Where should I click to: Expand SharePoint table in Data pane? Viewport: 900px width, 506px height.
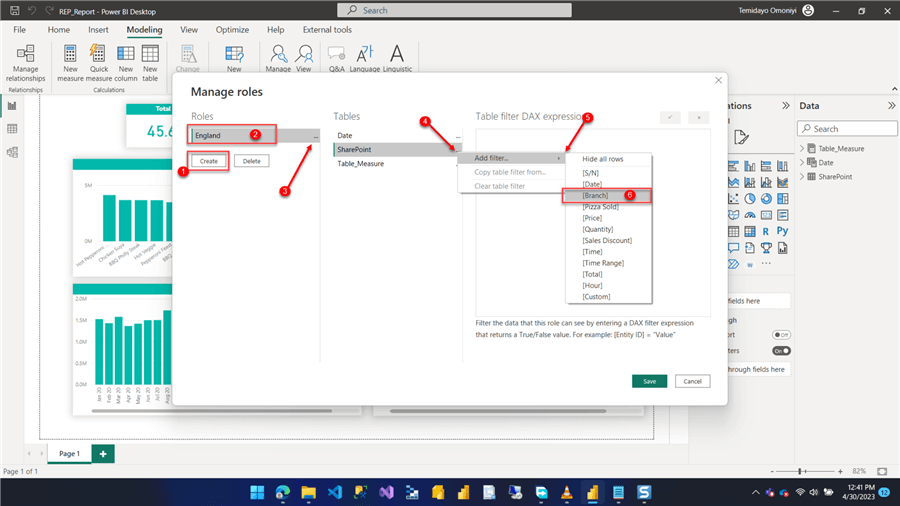pyautogui.click(x=802, y=177)
